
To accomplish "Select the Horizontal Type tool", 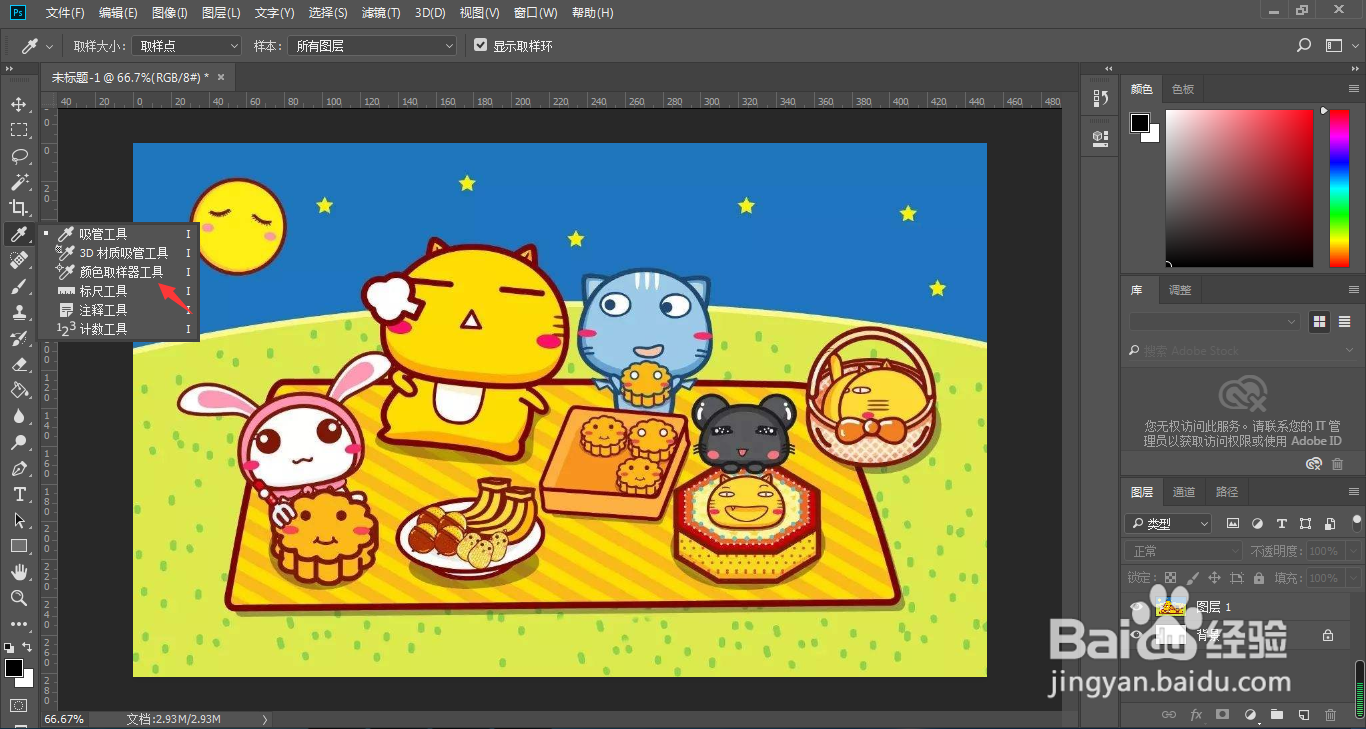I will pyautogui.click(x=18, y=494).
